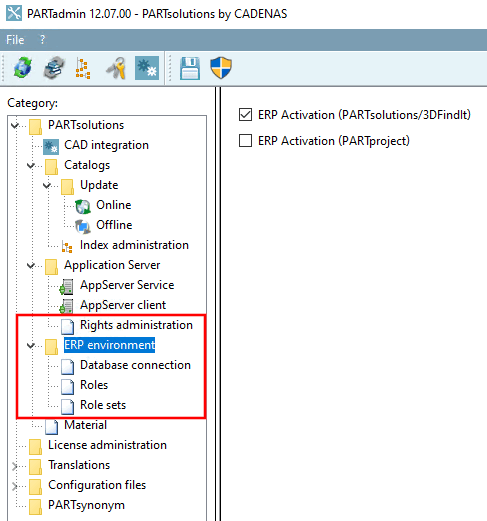Uncheck ERP Activation (PARTsolutions/3DFindIt)
The image size is (487, 521).
pyautogui.click(x=245, y=115)
